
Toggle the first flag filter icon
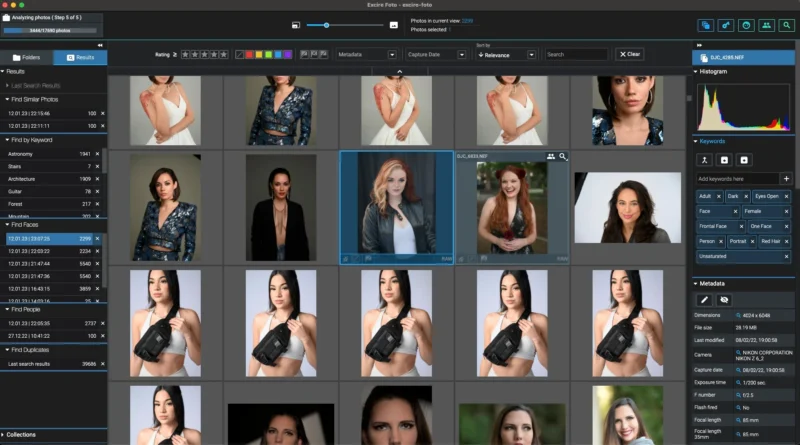click(x=304, y=54)
